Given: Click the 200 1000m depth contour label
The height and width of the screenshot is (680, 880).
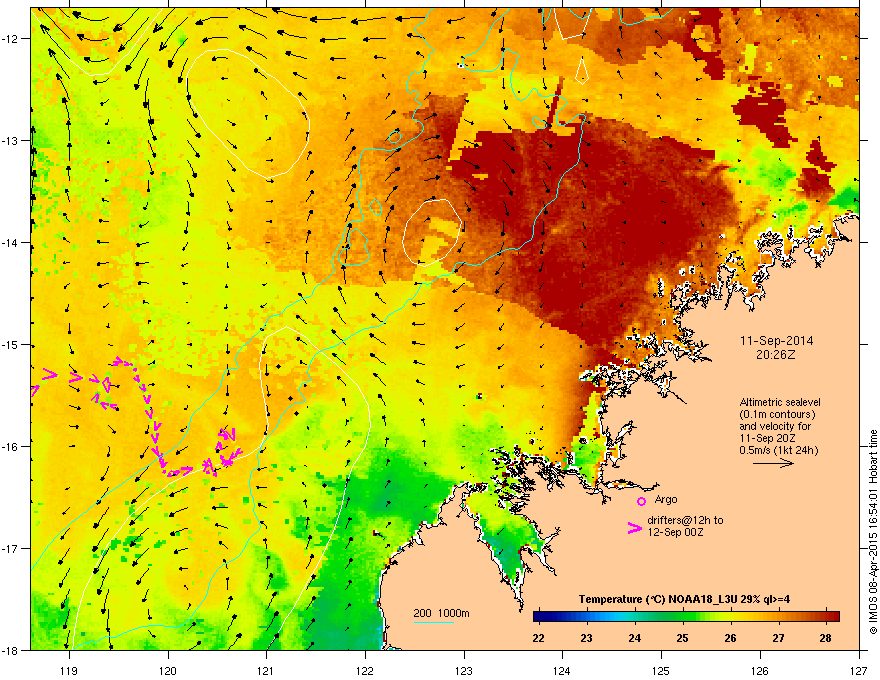Looking at the screenshot, I should pyautogui.click(x=441, y=613).
